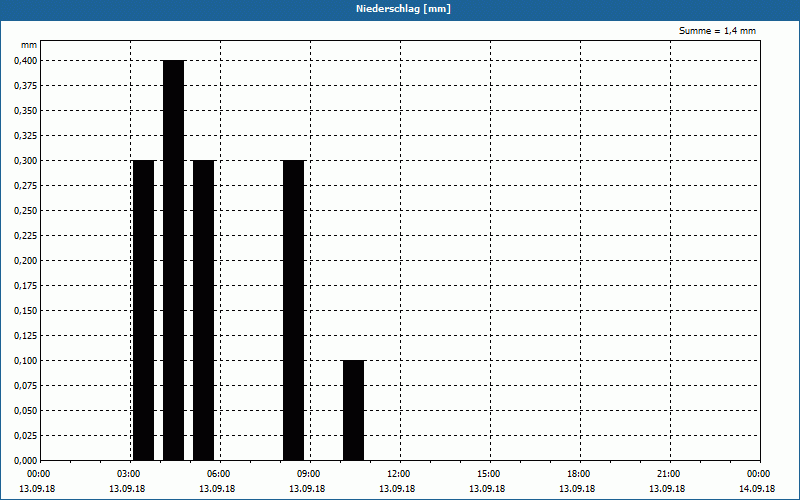Click the 13.09.18 date under 12:00

[397, 489]
